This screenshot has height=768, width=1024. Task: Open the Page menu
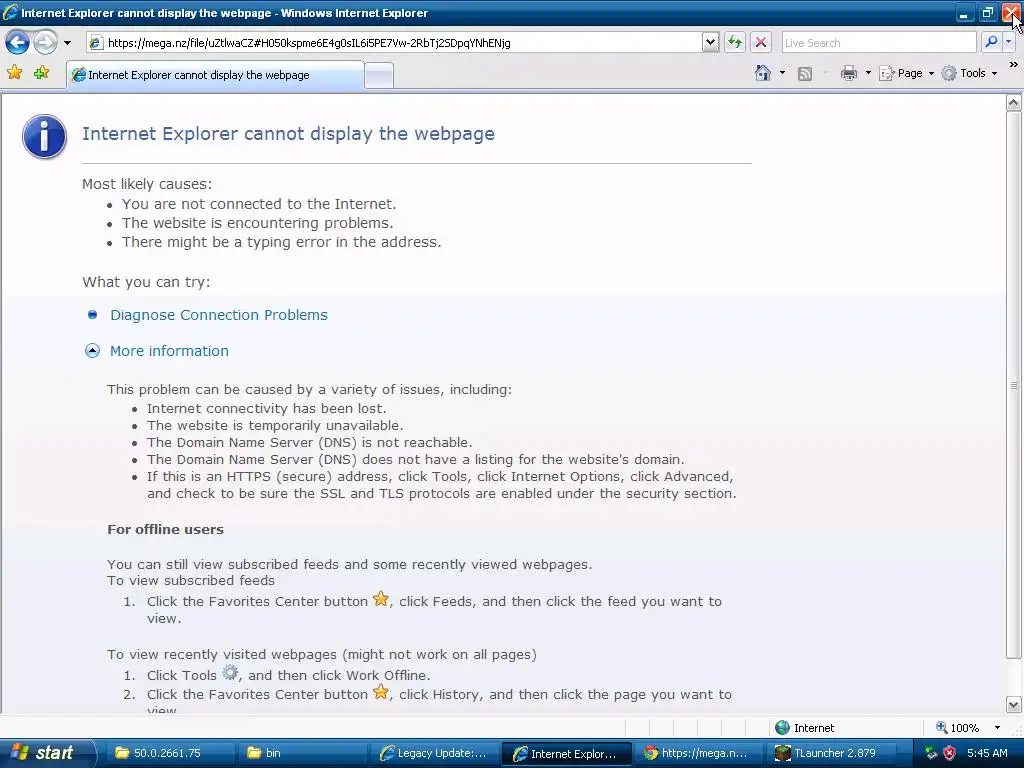click(x=906, y=73)
